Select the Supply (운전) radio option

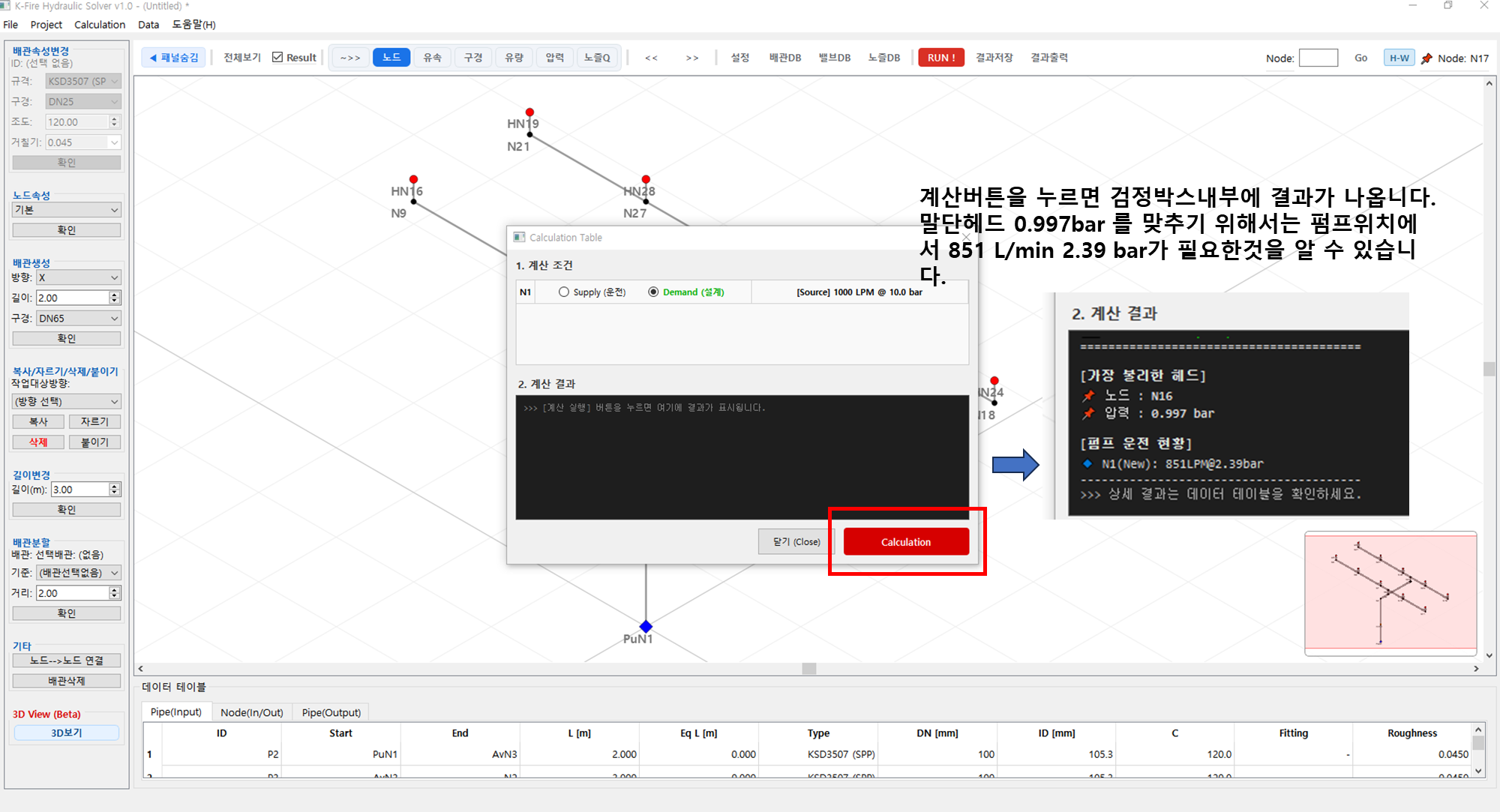pos(564,292)
